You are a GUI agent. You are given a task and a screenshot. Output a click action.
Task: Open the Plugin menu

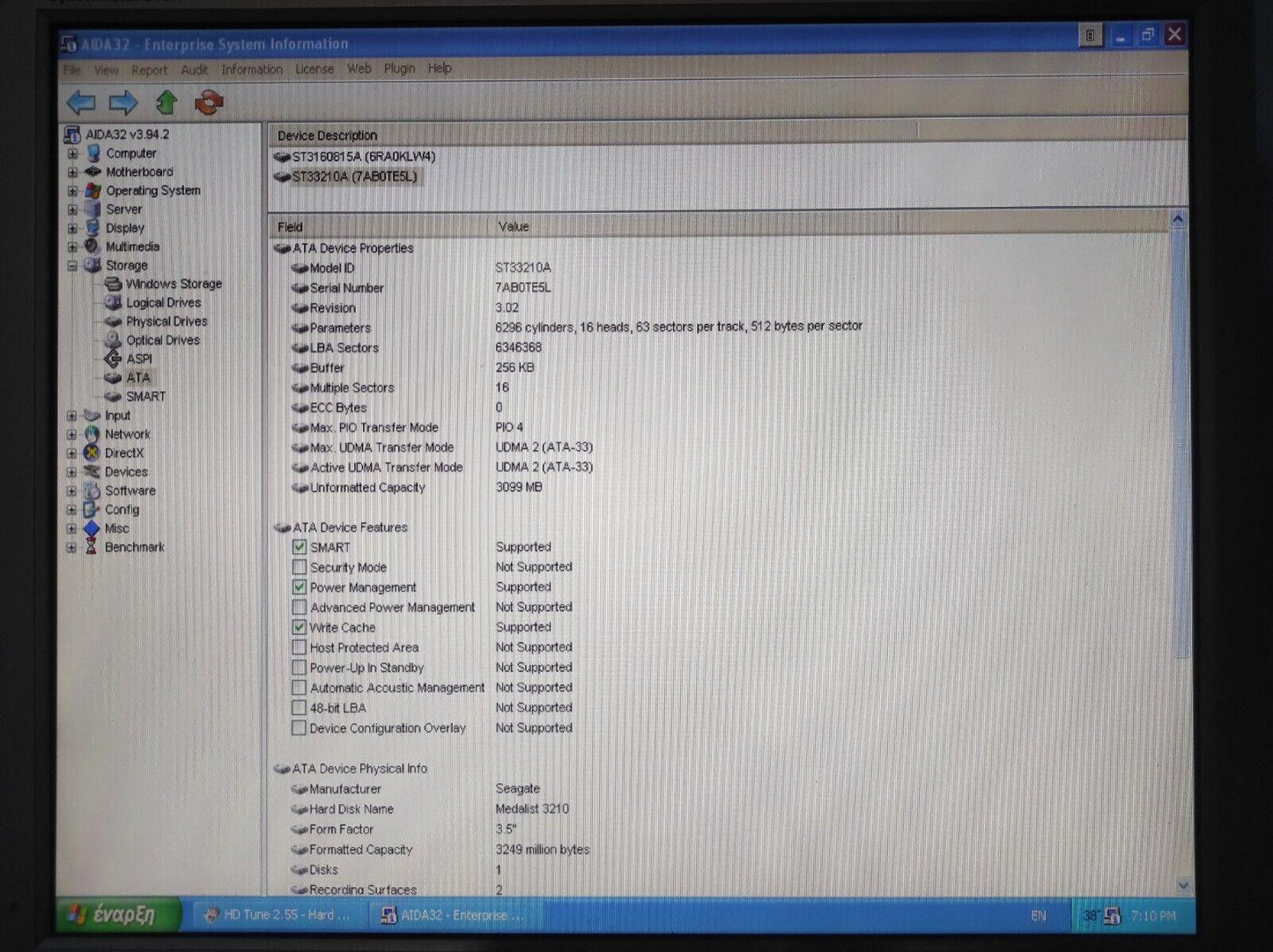click(399, 69)
